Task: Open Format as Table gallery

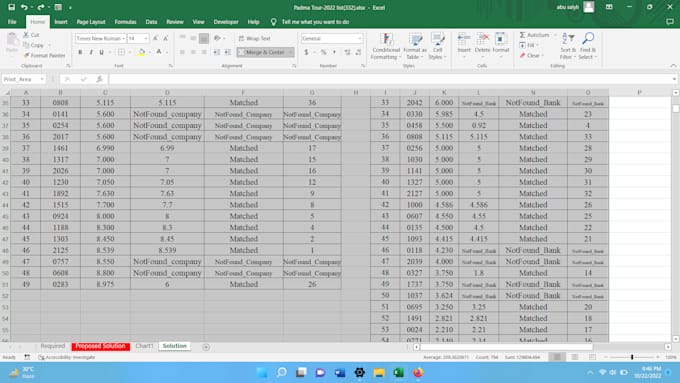Action: click(415, 46)
